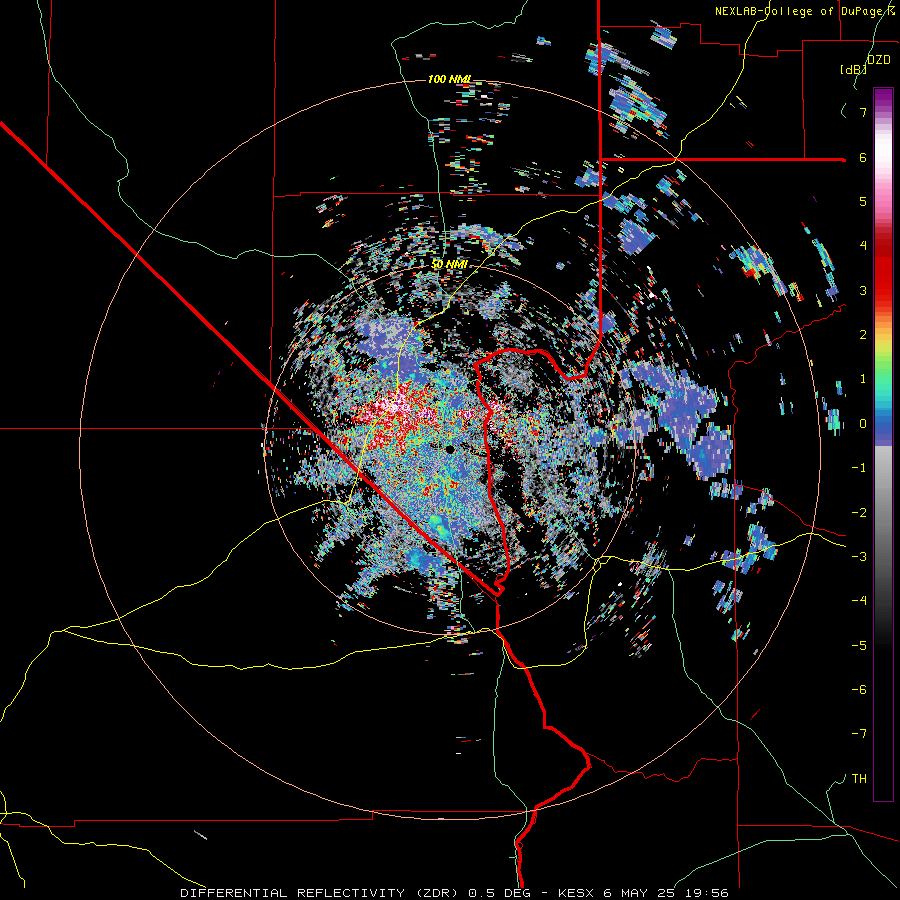900x900 pixels.
Task: Select the 1 tick on color scale
Action: click(863, 379)
